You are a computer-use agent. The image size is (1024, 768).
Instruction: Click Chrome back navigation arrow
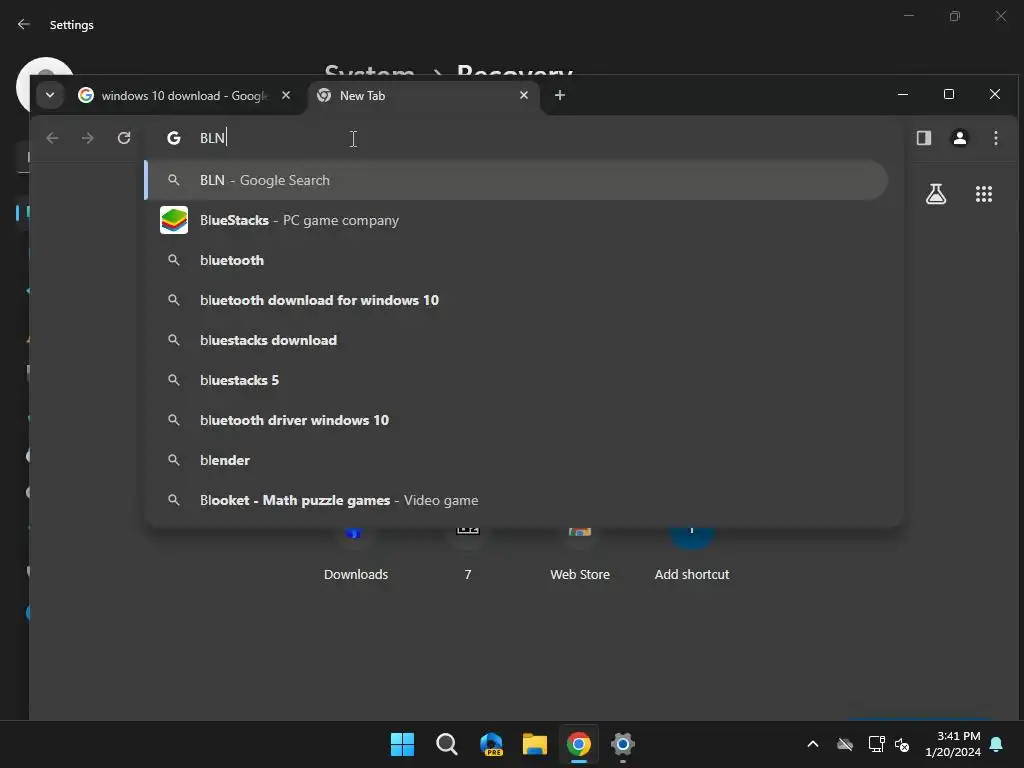pyautogui.click(x=52, y=138)
